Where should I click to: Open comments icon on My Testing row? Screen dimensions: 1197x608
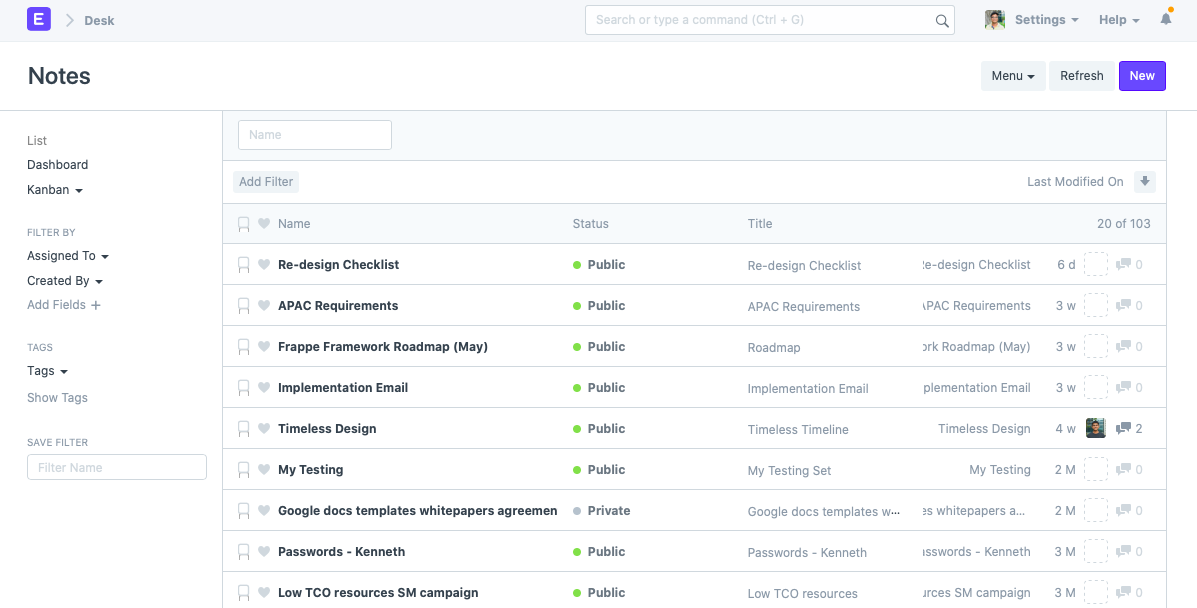tap(1123, 470)
